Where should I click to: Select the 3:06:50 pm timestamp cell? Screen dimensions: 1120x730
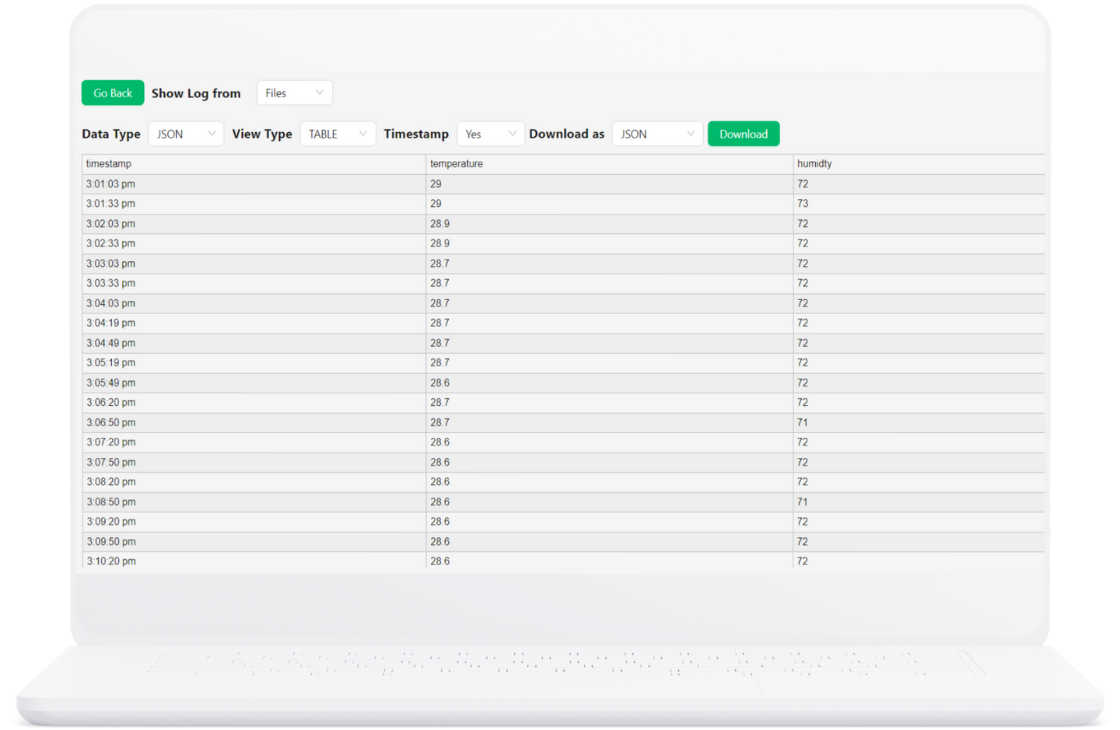point(254,423)
